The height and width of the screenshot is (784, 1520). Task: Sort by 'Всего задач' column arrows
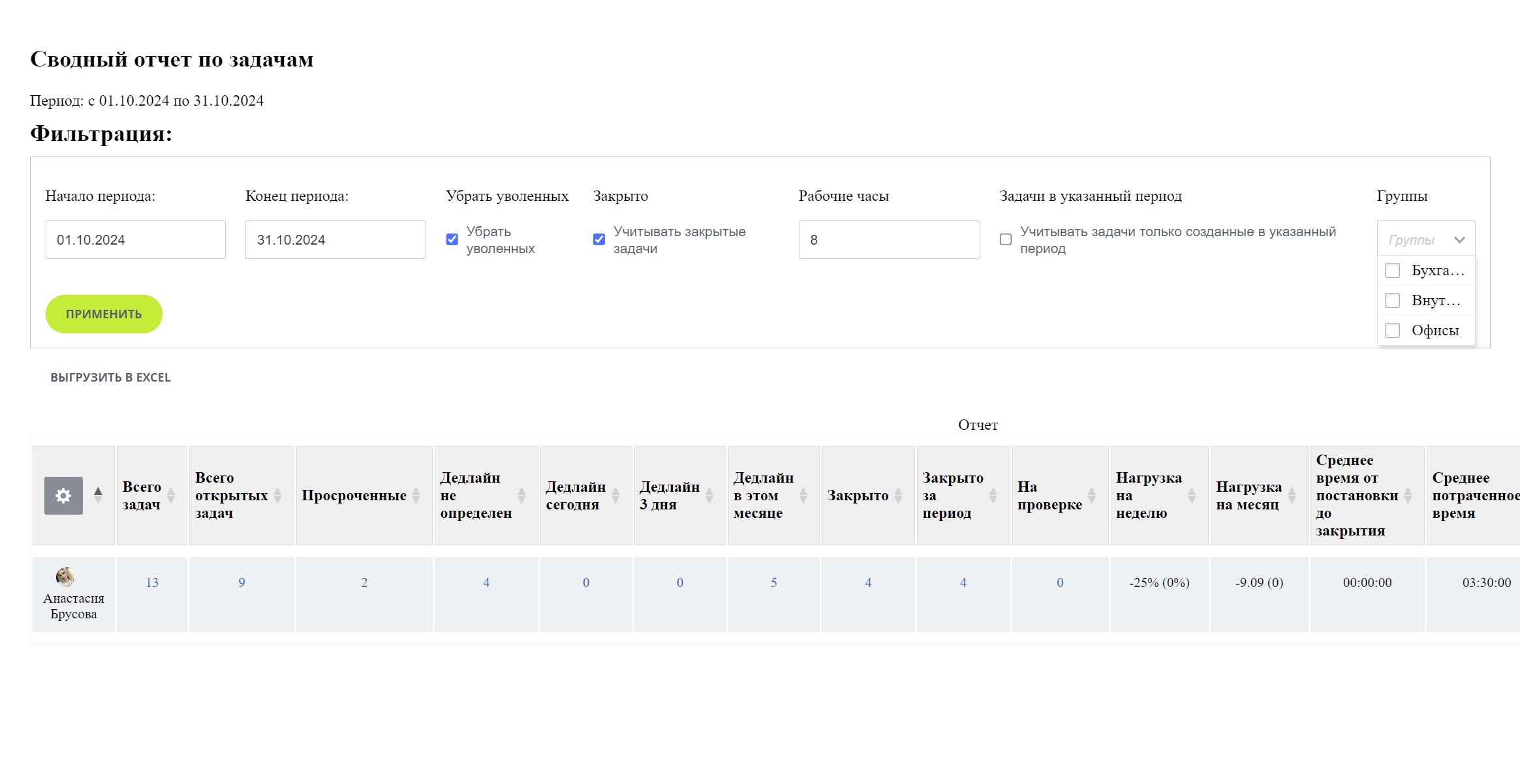click(171, 496)
